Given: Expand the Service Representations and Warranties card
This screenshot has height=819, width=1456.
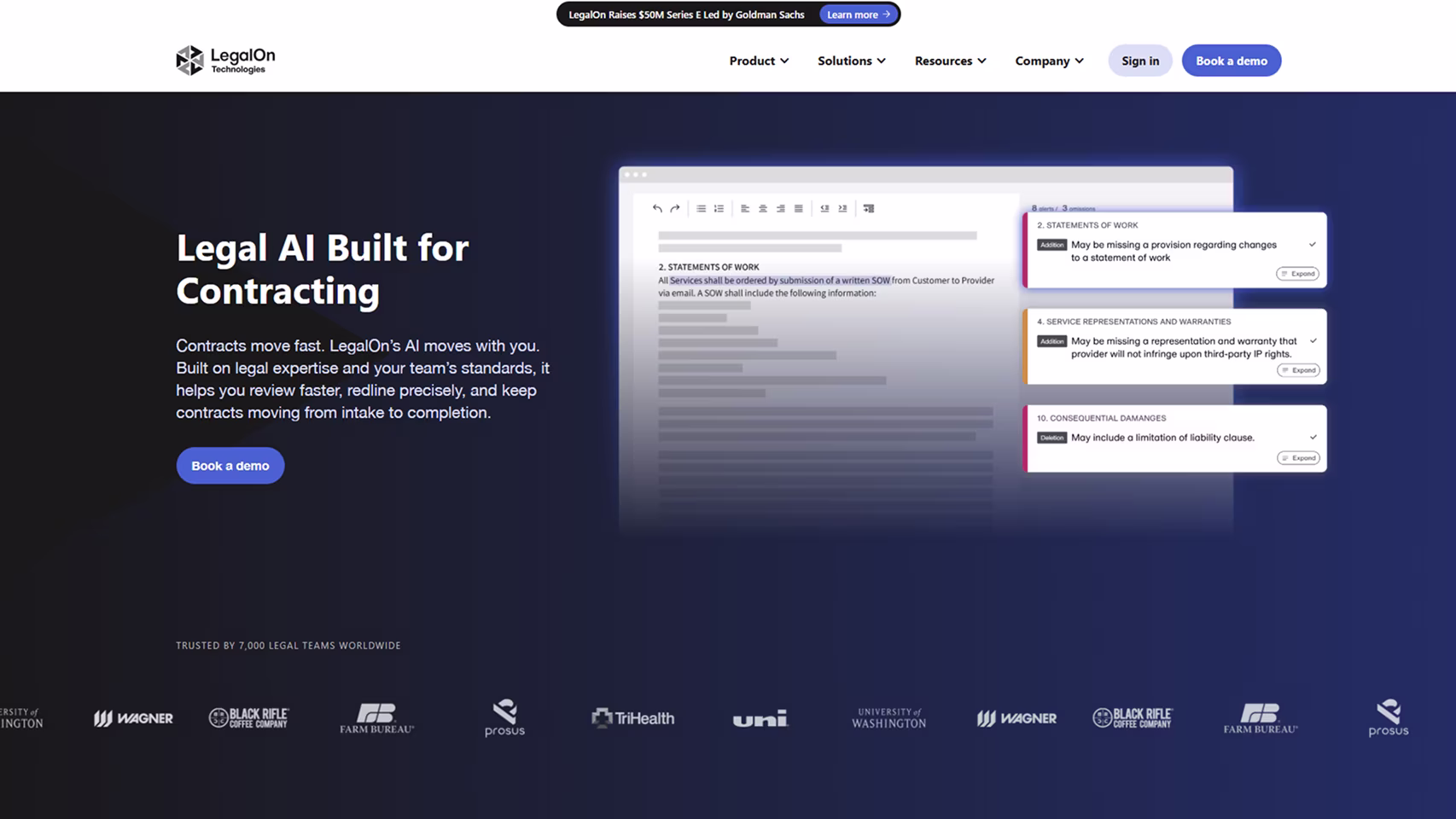Looking at the screenshot, I should 1298,370.
